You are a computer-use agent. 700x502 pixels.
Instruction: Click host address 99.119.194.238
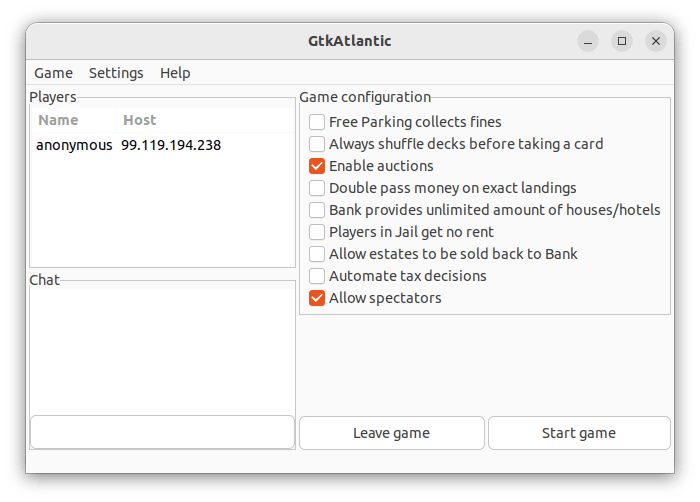[171, 145]
